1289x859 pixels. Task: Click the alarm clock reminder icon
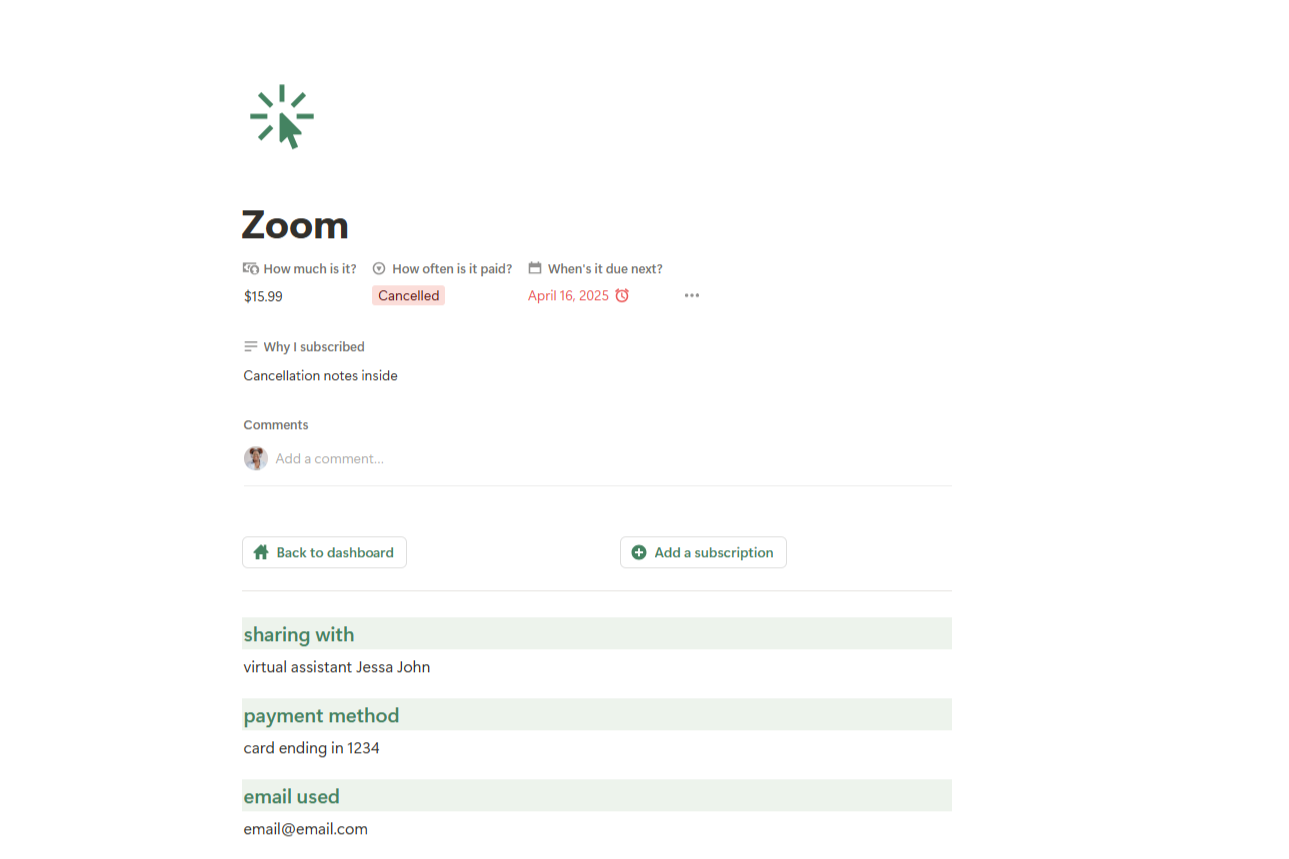pyautogui.click(x=622, y=296)
